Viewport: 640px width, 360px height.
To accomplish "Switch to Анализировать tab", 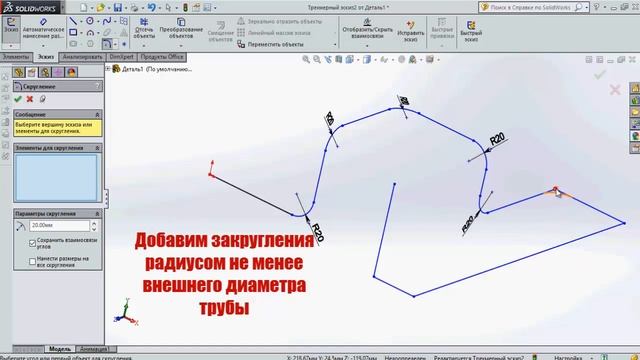I will click(82, 57).
